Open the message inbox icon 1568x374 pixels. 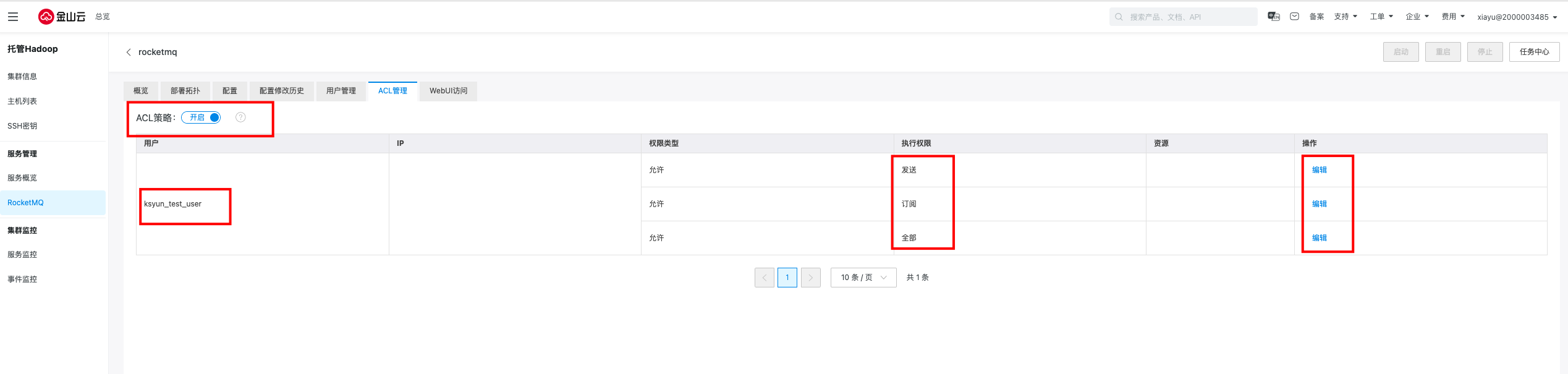pyautogui.click(x=1294, y=17)
